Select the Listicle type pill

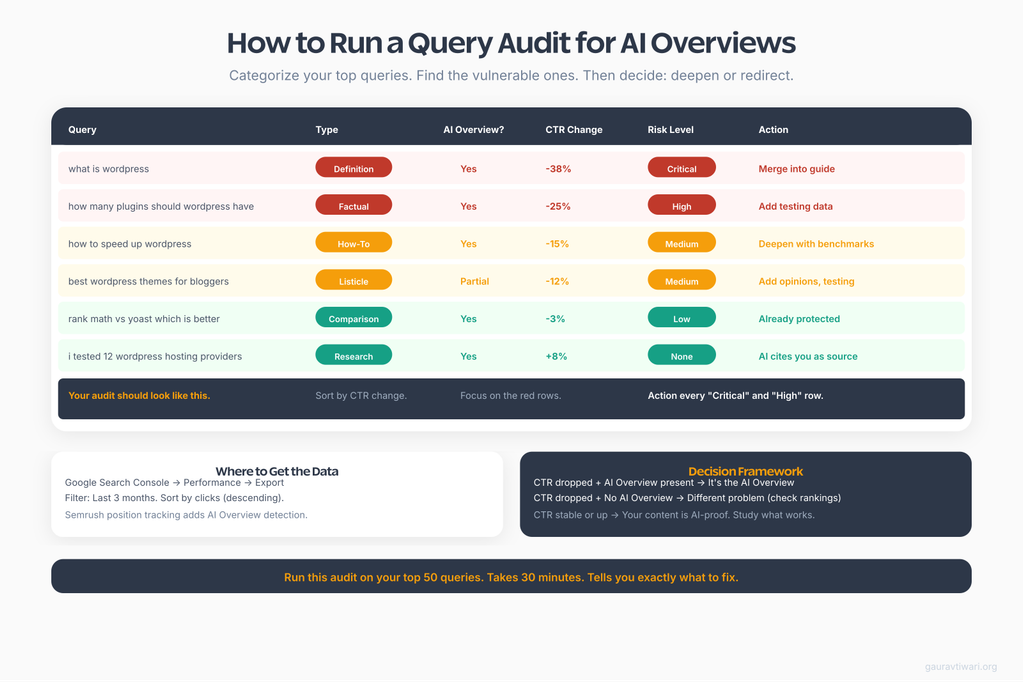[x=353, y=281]
